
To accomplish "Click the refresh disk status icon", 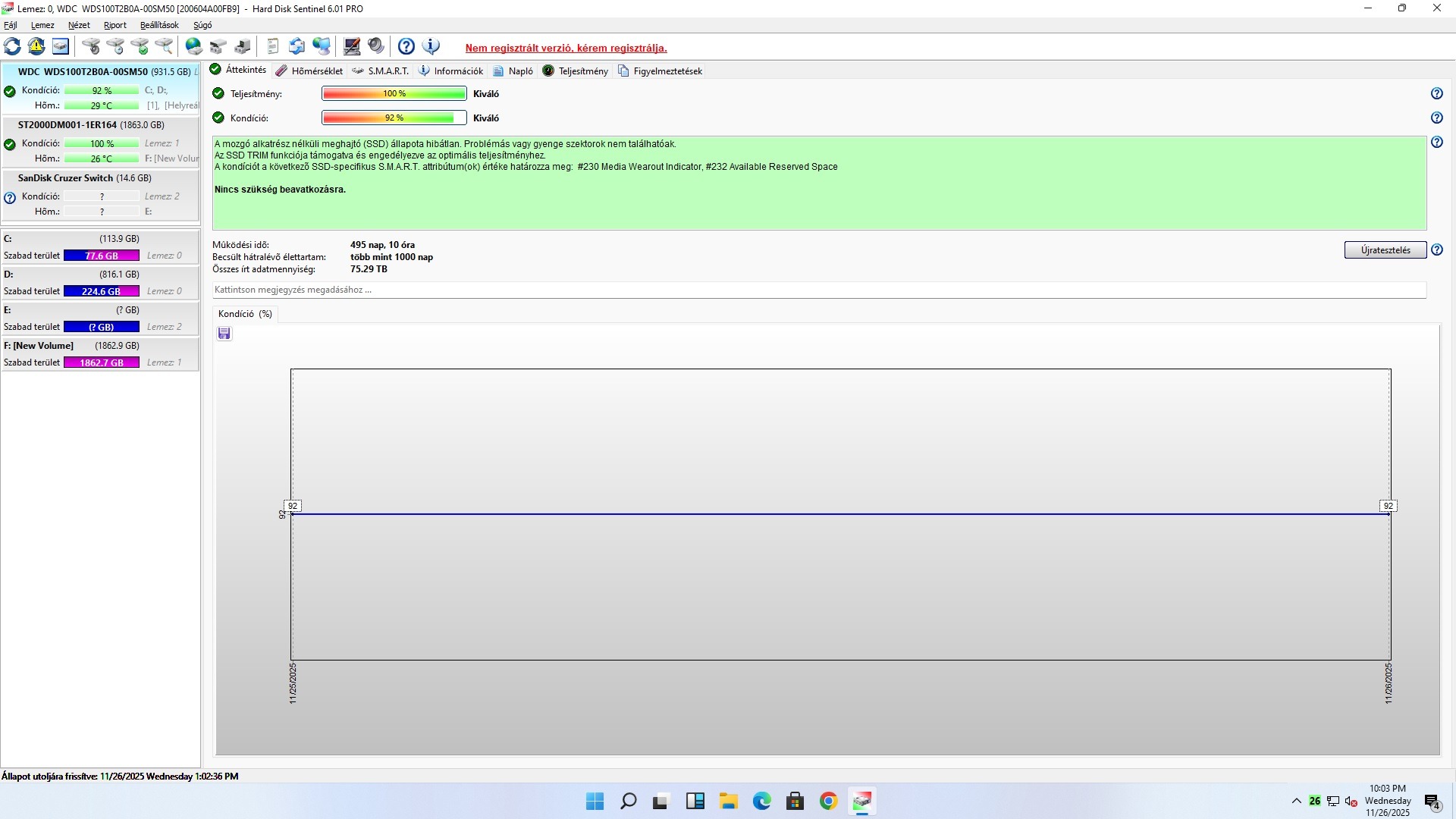I will (12, 46).
